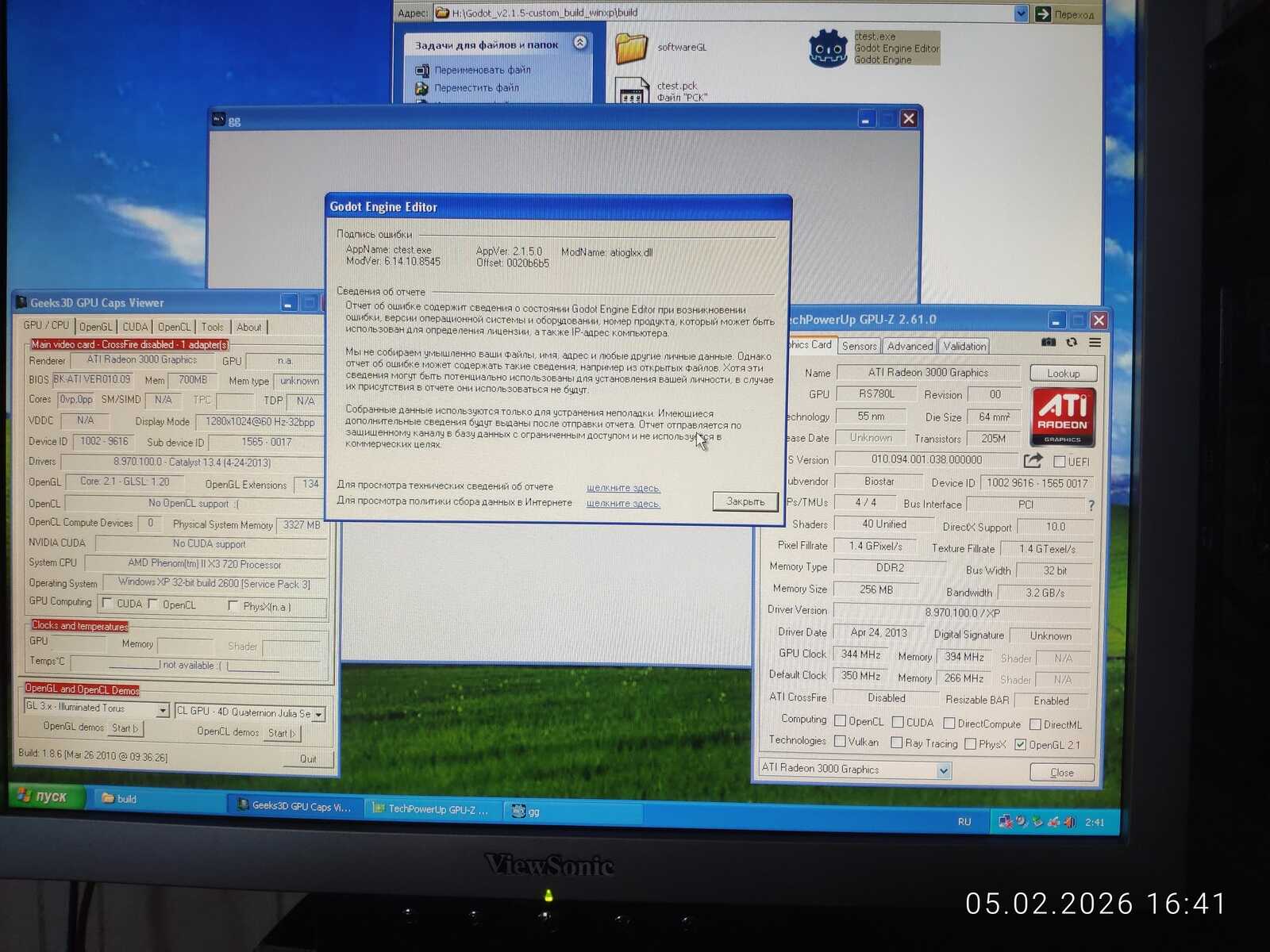Toggle the OpenGL 2.1 checkbox in GPU-Z

click(1020, 745)
